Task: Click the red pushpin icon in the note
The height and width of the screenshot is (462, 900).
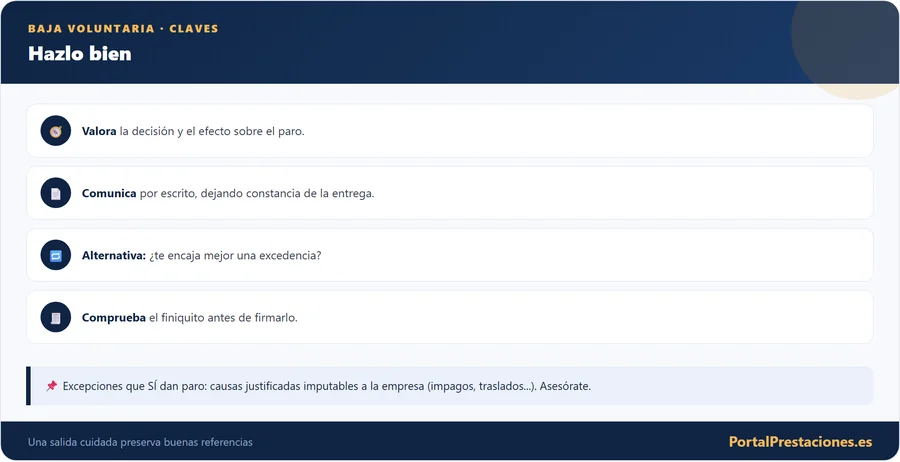Action: tap(52, 386)
